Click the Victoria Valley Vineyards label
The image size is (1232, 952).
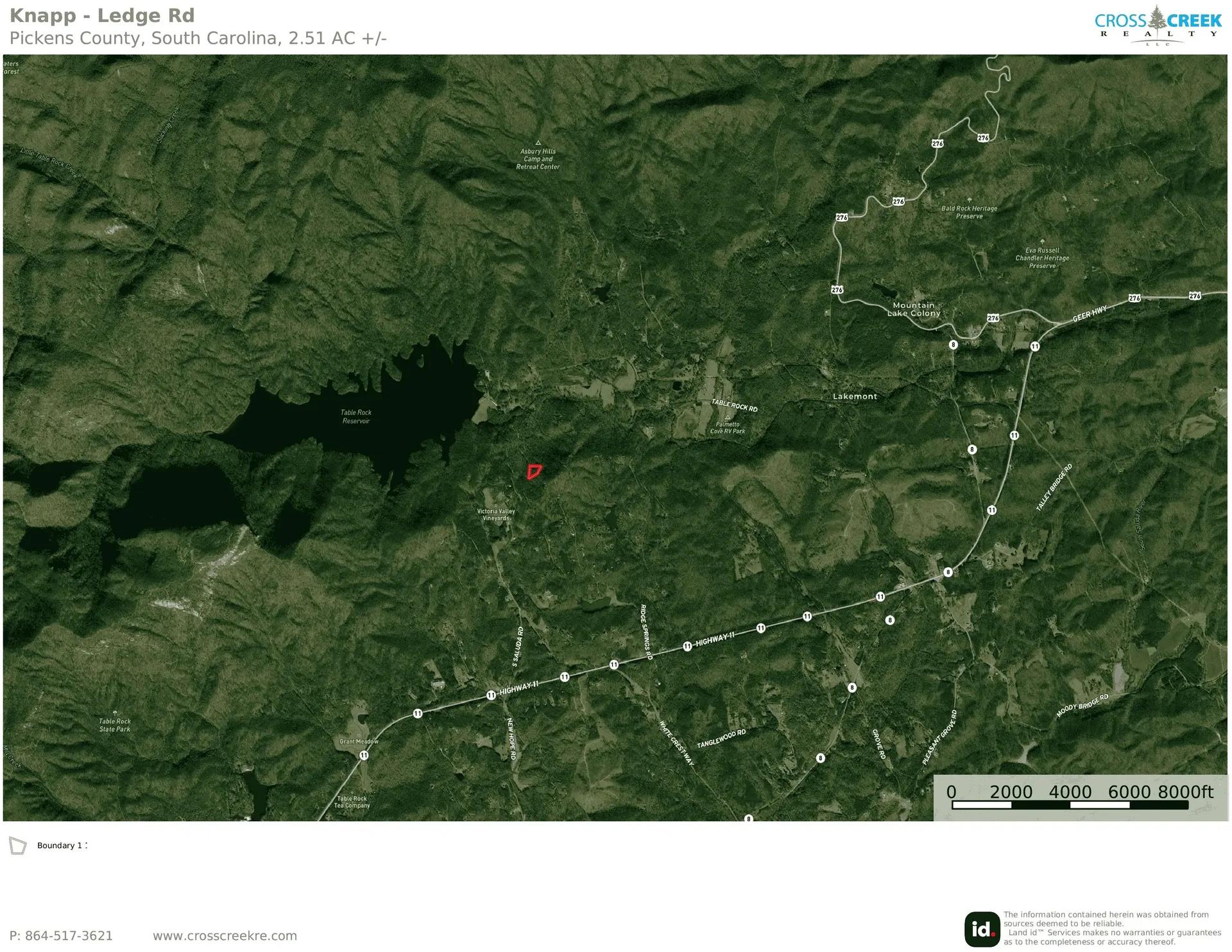[x=496, y=514]
